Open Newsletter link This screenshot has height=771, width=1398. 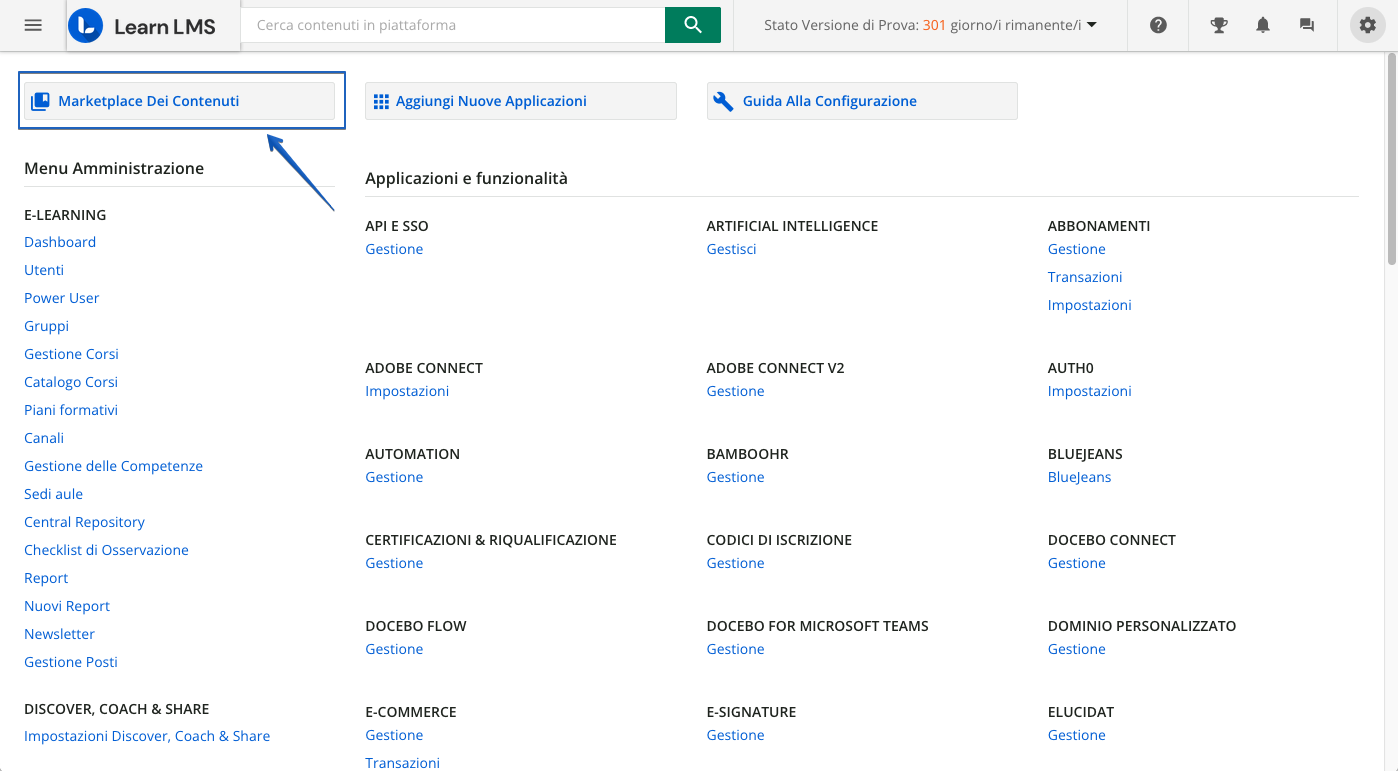pos(60,634)
